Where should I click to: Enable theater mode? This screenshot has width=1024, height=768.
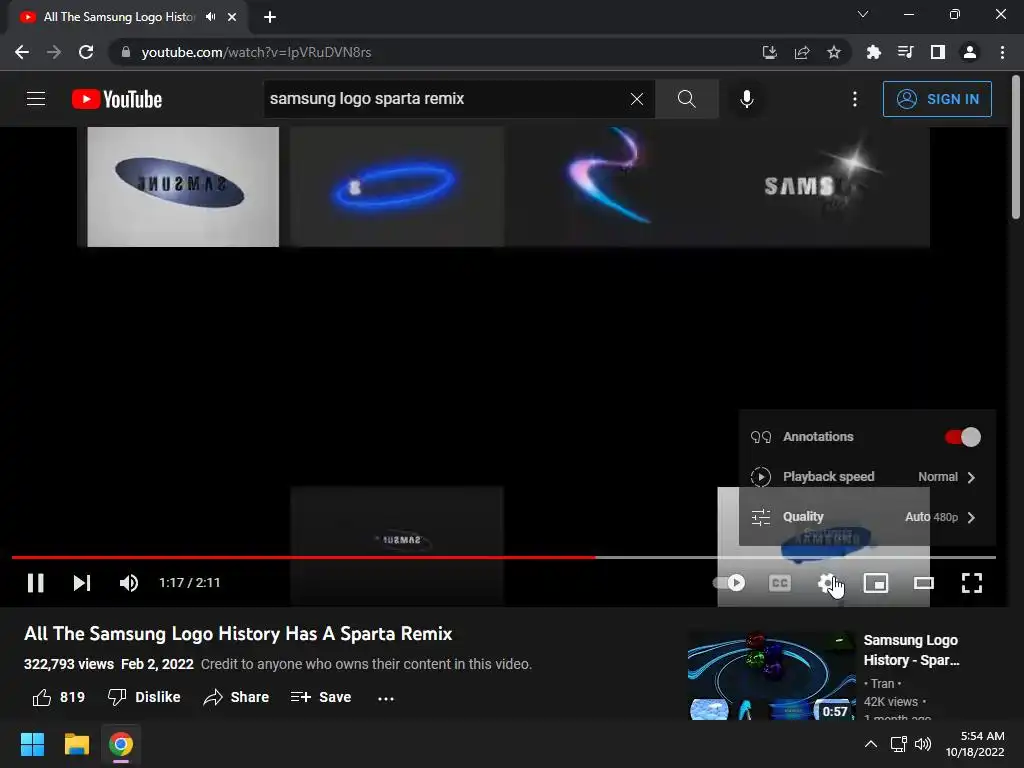(x=923, y=583)
